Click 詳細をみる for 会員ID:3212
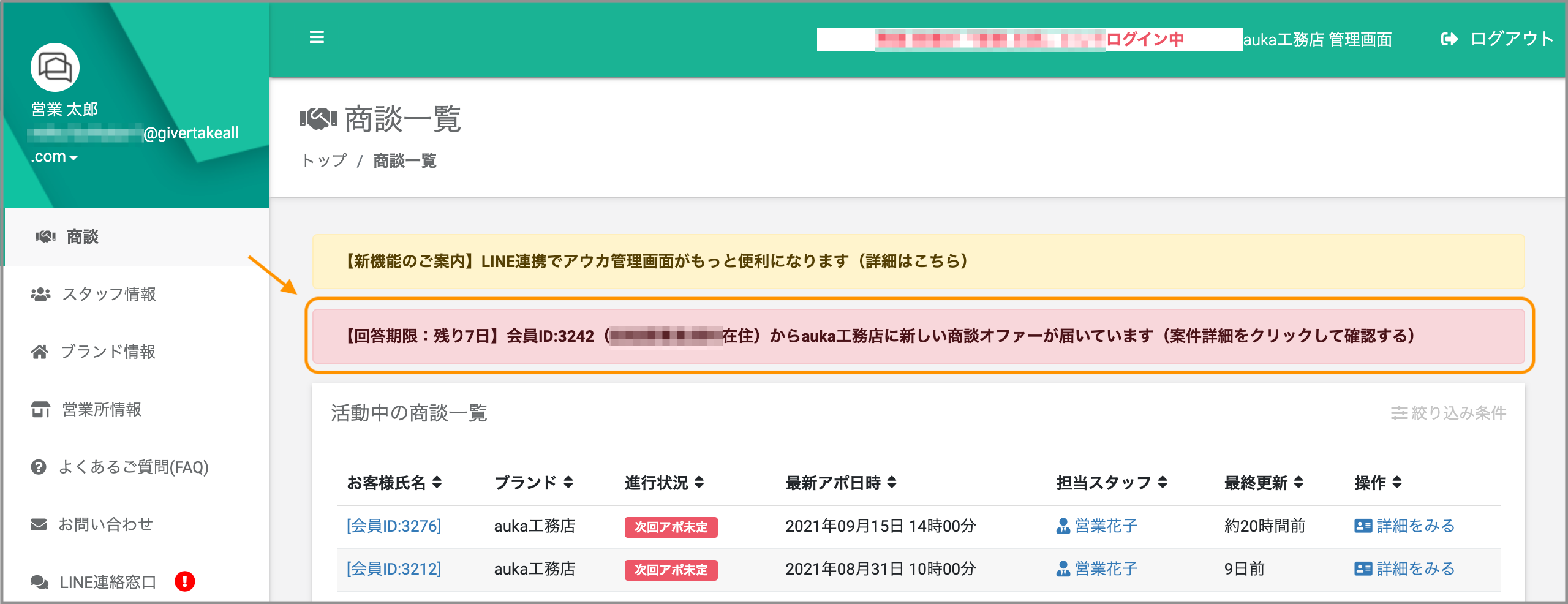The image size is (1568, 604). point(1415,569)
